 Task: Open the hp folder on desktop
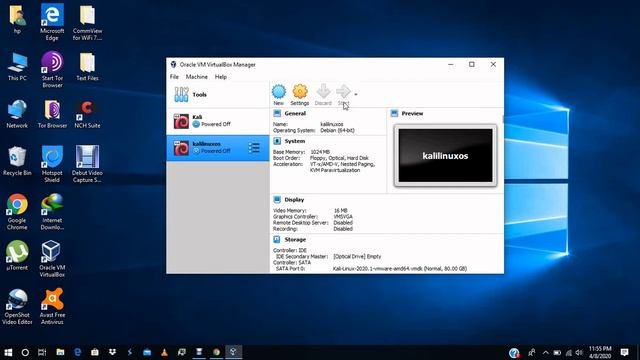click(17, 20)
